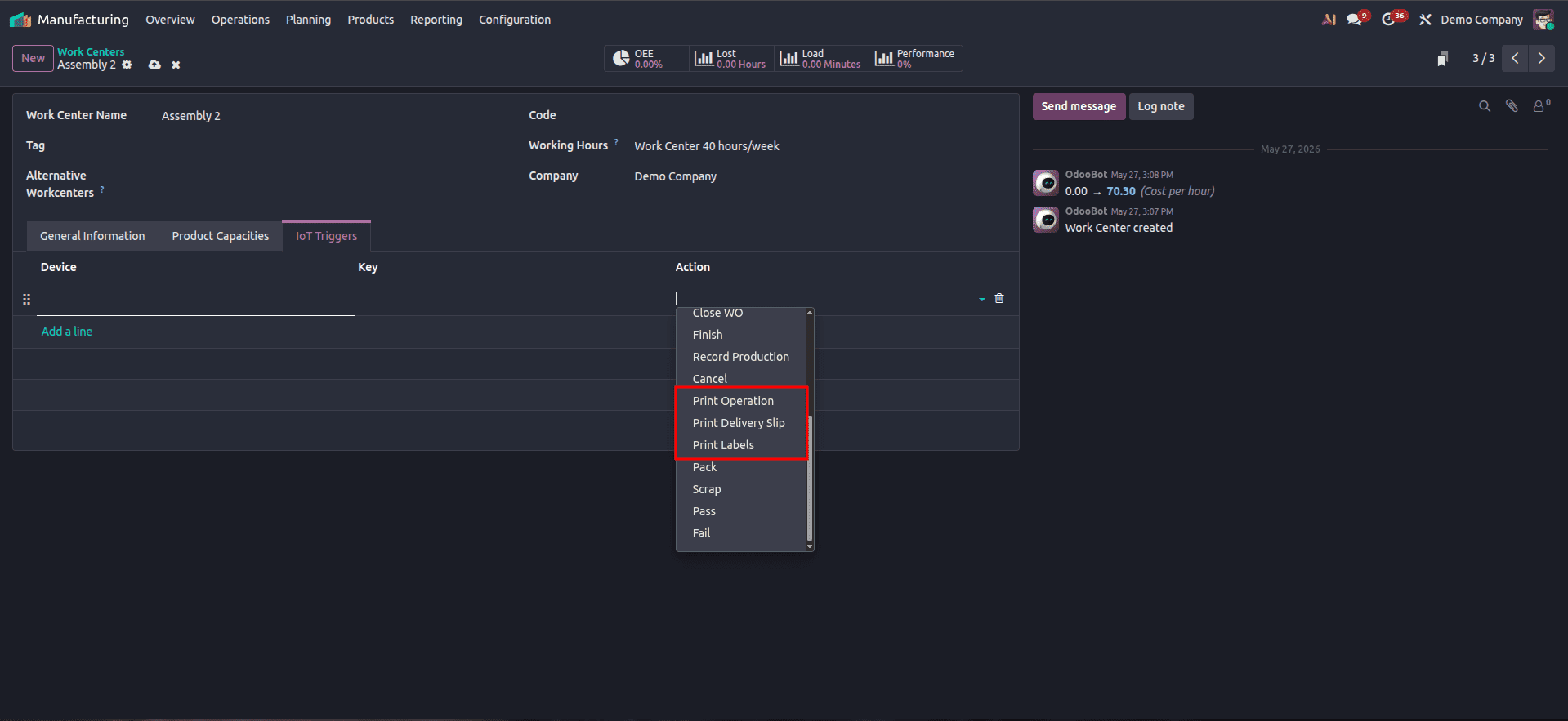
Task: Open the Configuration menu
Action: point(515,20)
